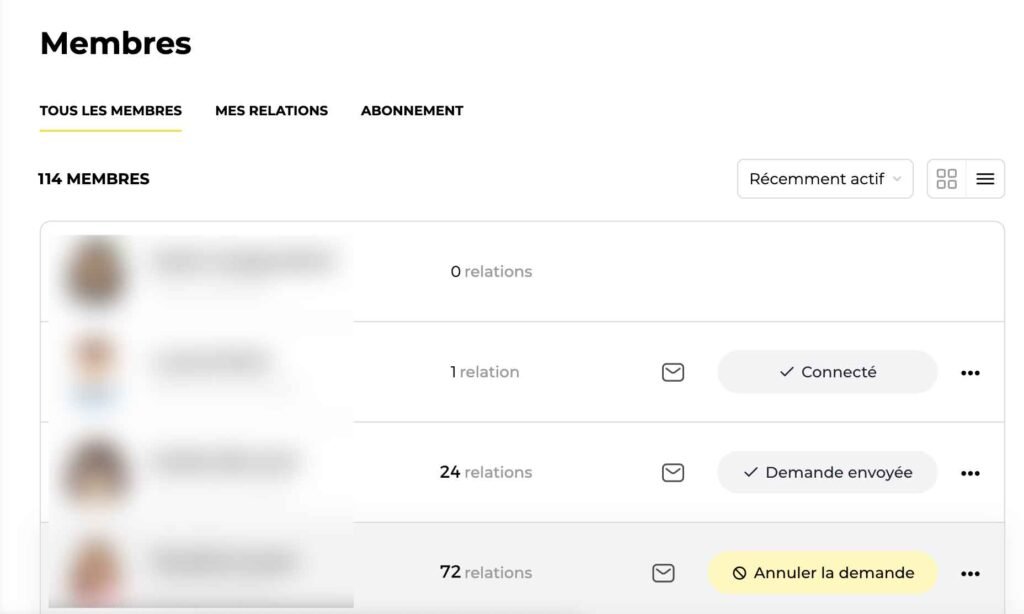The image size is (1024, 614).
Task: Open the Récemment actif sort dropdown
Action: (824, 179)
